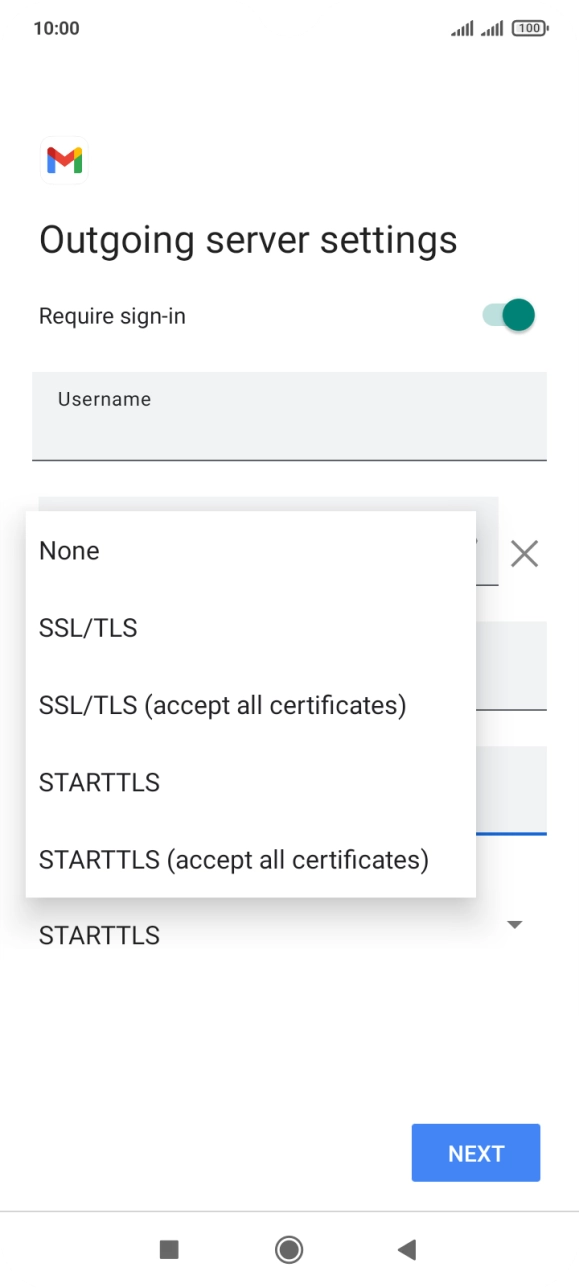Image resolution: width=579 pixels, height=1288 pixels.
Task: Tap the battery indicator in status bar
Action: [x=529, y=29]
